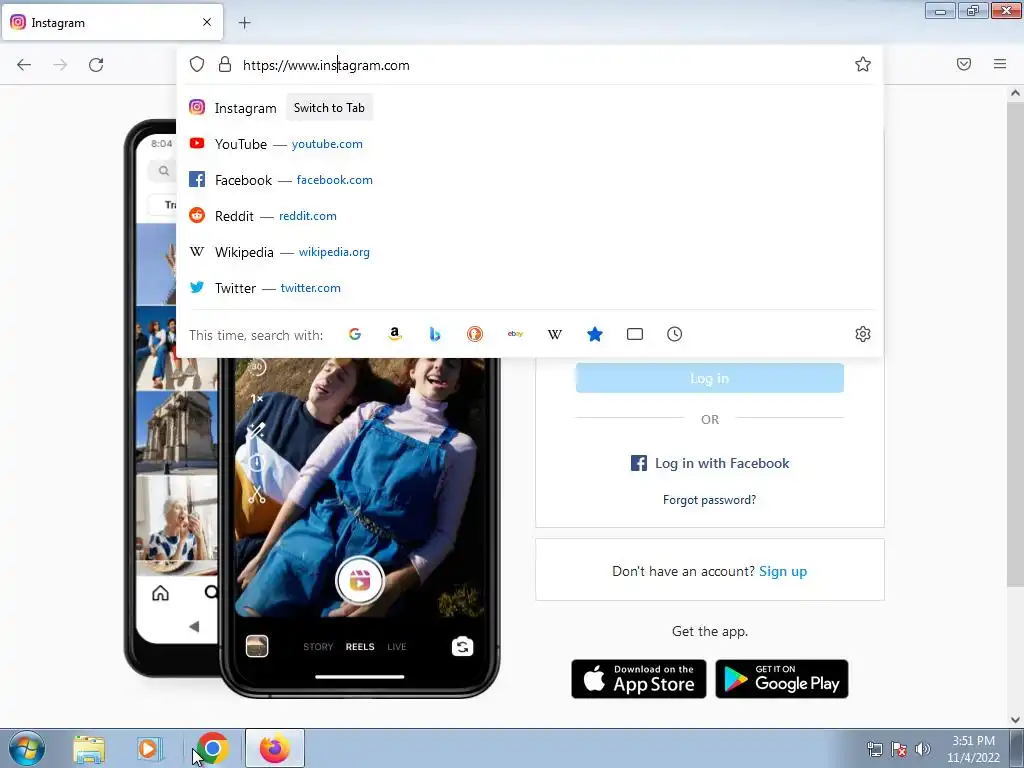The image size is (1024, 768).
Task: Click the volume speaker tray icon
Action: [x=923, y=749]
